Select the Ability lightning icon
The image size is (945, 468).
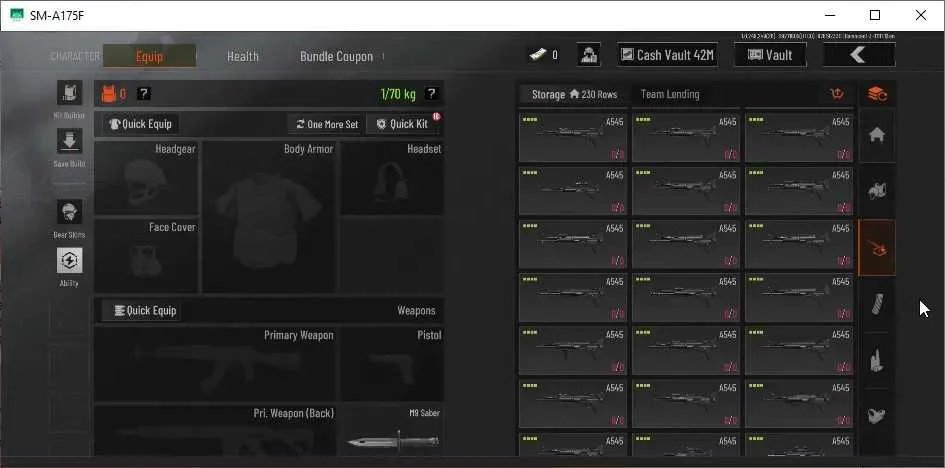click(69, 260)
